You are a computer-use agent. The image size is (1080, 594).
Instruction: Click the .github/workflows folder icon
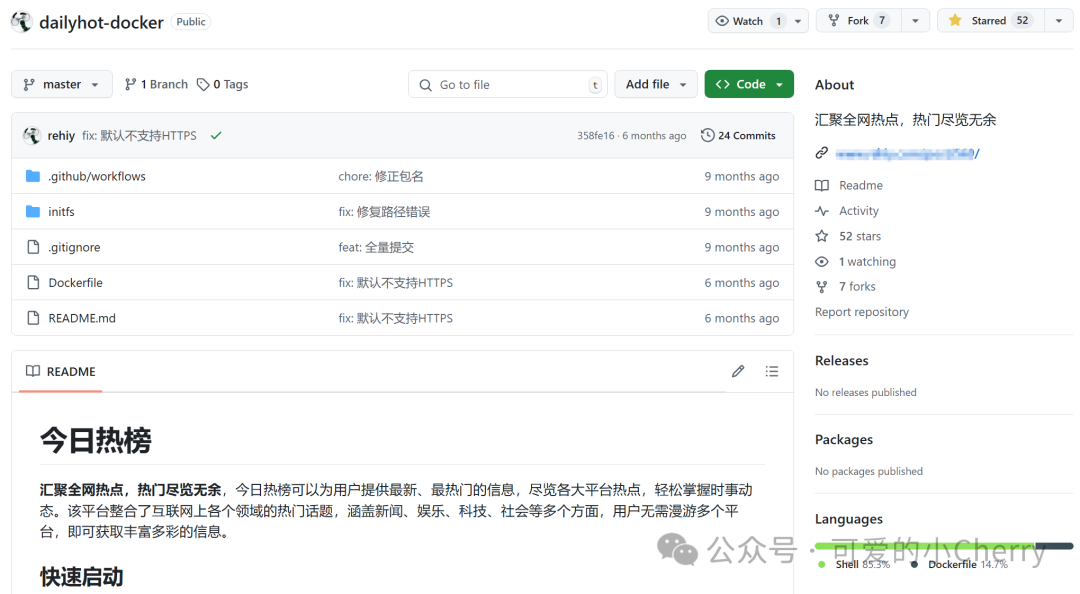32,176
